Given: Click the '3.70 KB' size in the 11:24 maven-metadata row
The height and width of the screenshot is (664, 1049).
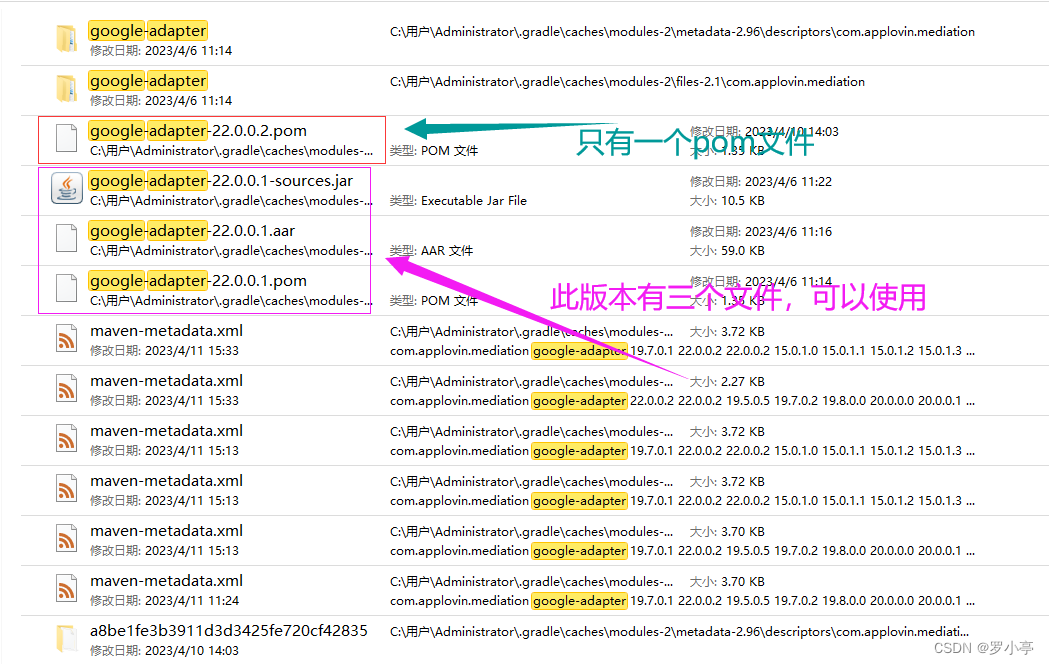Looking at the screenshot, I should tap(743, 582).
